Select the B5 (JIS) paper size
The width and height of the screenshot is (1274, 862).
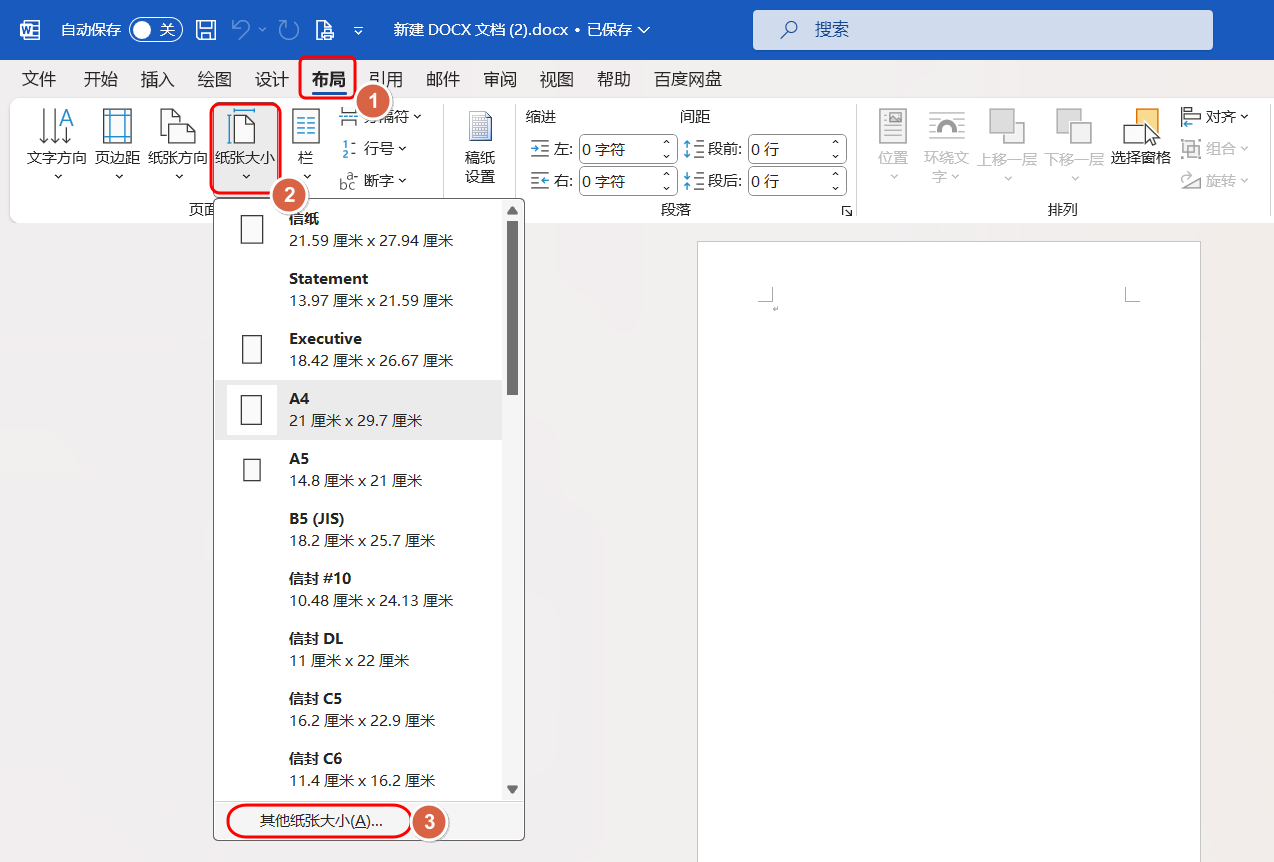point(358,530)
